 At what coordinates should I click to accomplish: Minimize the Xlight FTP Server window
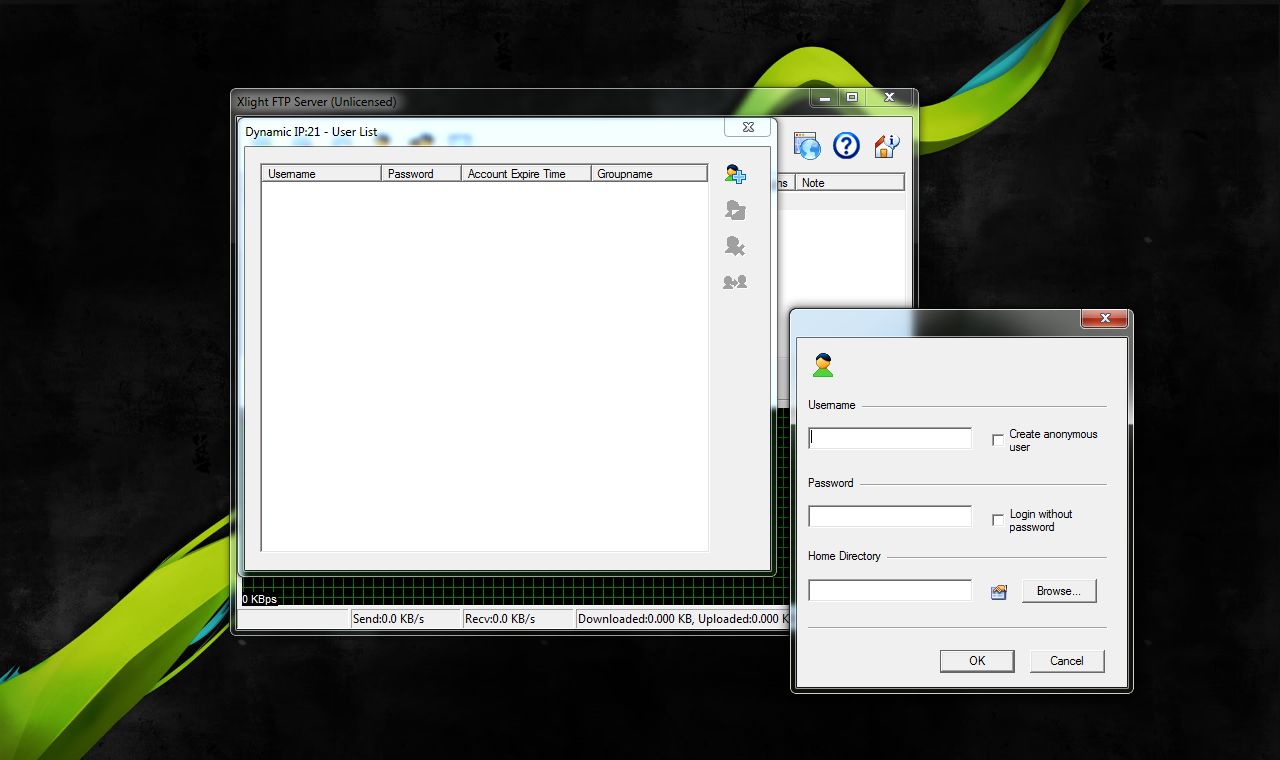pos(826,98)
